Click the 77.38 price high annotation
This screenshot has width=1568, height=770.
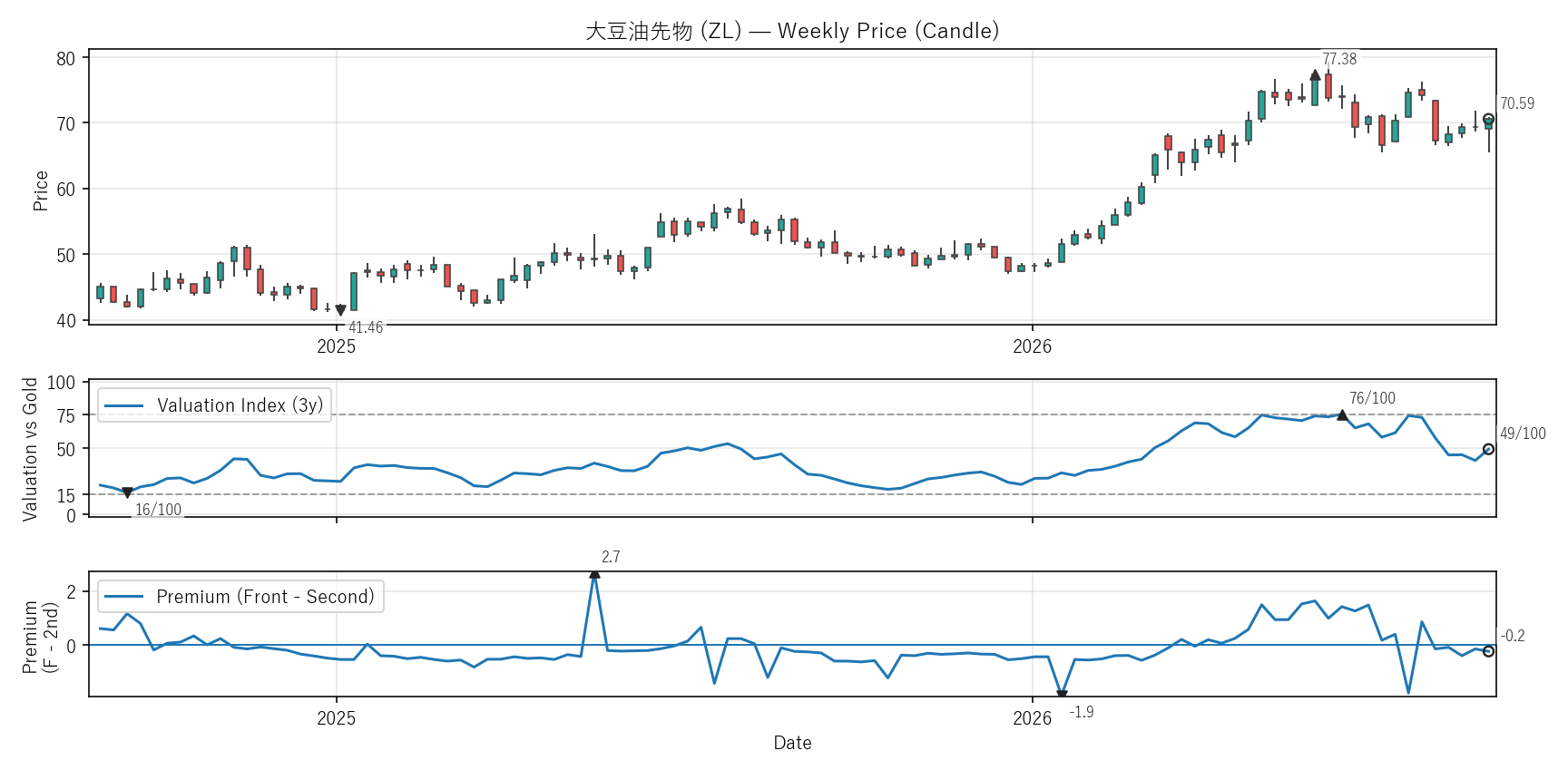1339,59
